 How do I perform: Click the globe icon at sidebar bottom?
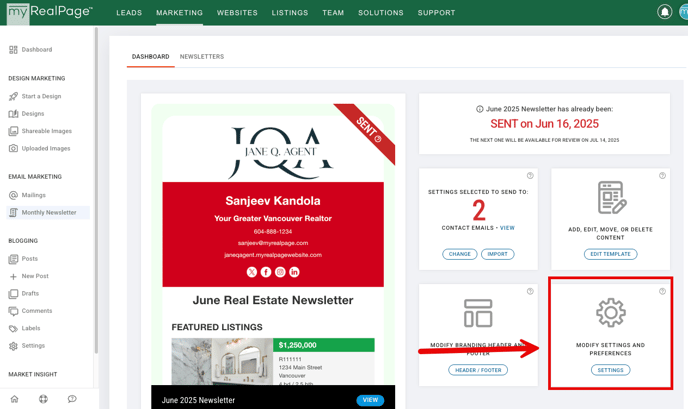(43, 399)
